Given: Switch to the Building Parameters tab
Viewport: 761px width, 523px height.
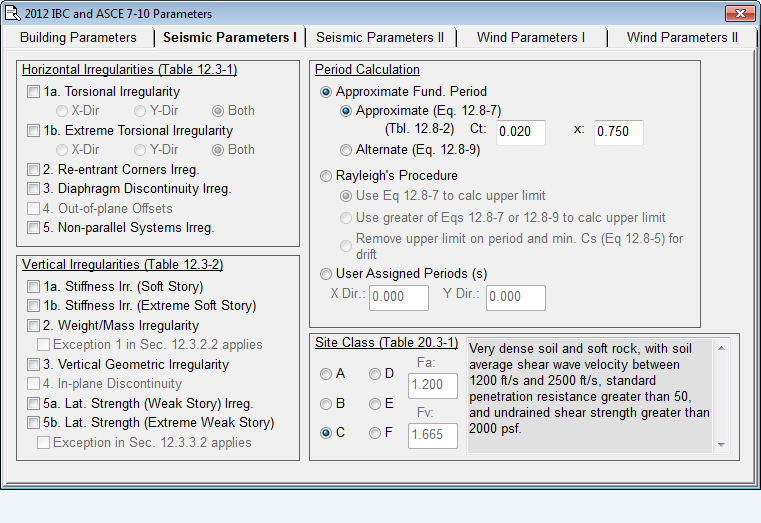Looking at the screenshot, I should pos(78,37).
